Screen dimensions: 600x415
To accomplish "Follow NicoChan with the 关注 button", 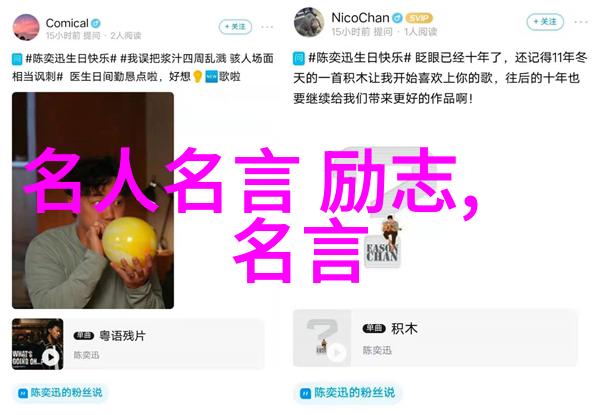I will pyautogui.click(x=545, y=22).
